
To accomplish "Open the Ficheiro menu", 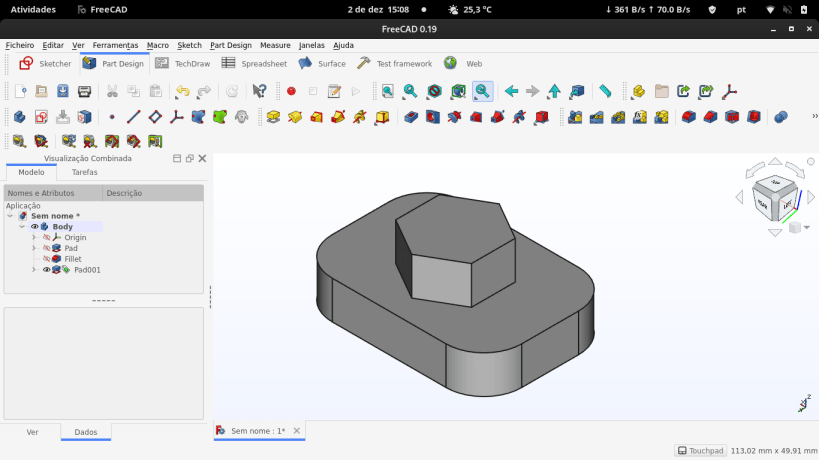I will point(19,45).
